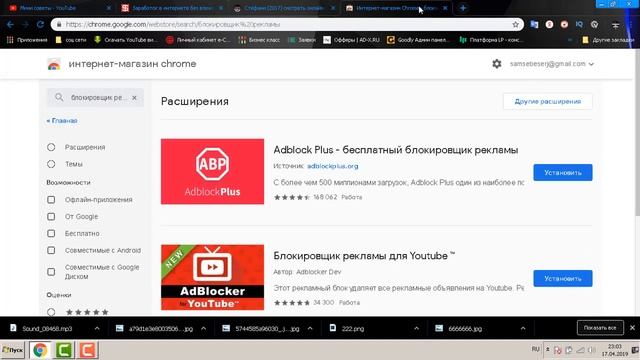Open the adblockplus.org source link
This screenshot has width=640, height=360.
point(333,166)
